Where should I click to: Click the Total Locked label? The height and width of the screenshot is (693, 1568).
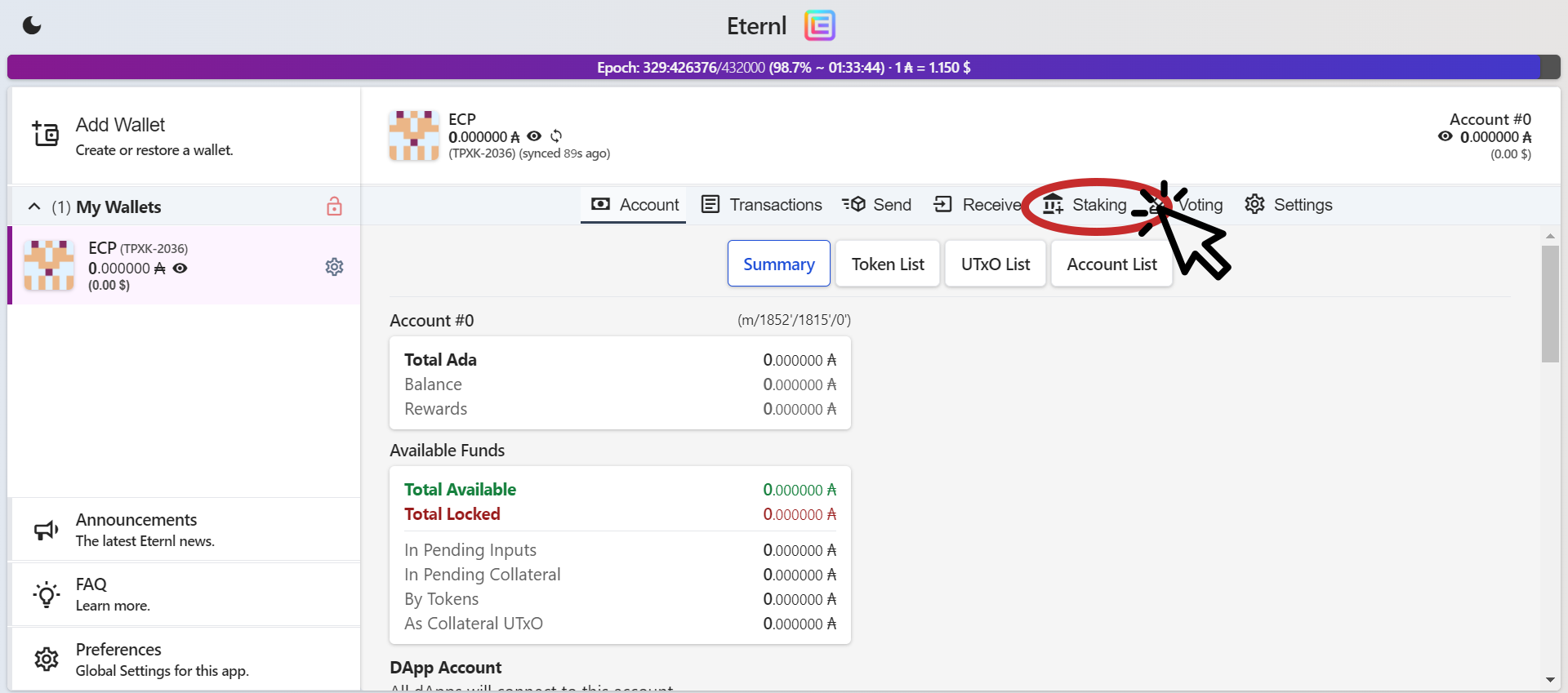452,514
